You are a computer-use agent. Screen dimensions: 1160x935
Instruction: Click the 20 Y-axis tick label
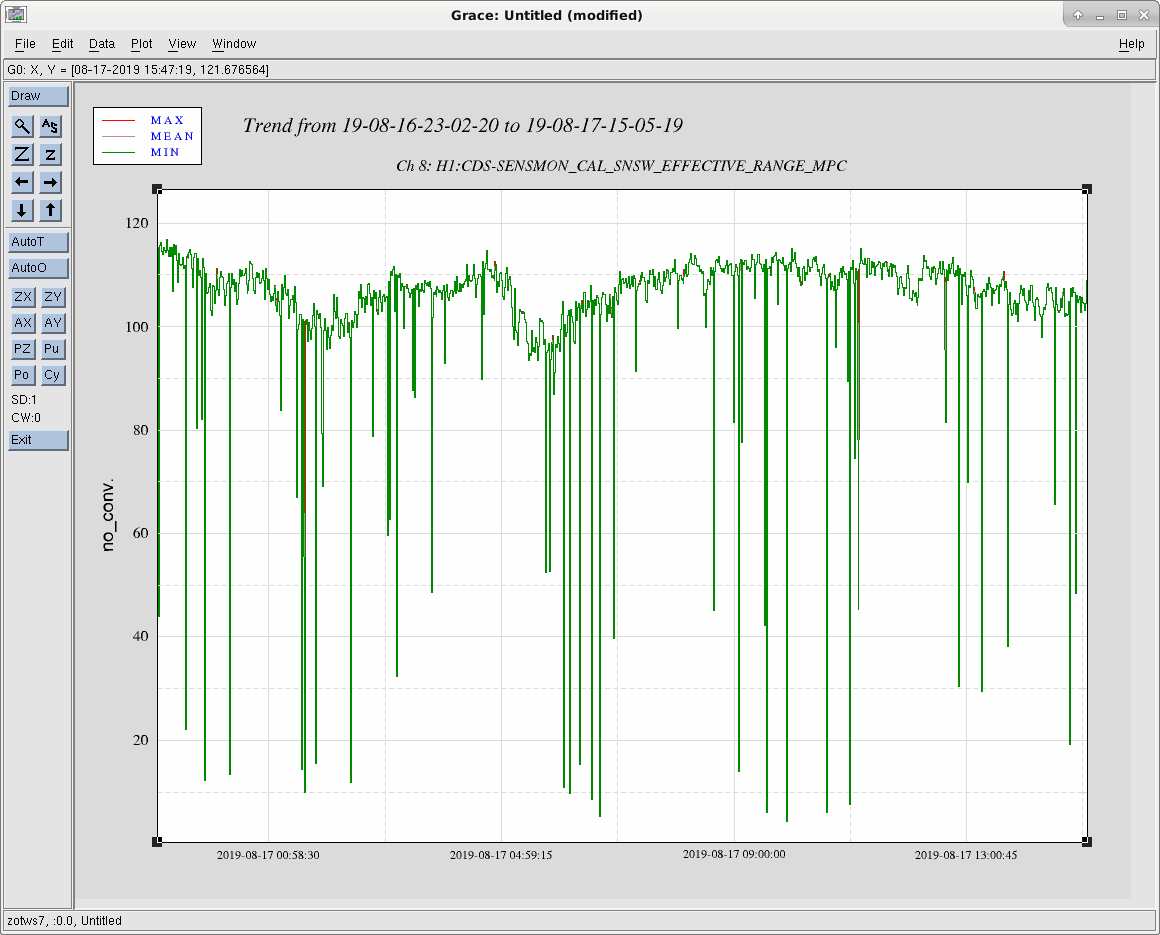[x=141, y=740]
